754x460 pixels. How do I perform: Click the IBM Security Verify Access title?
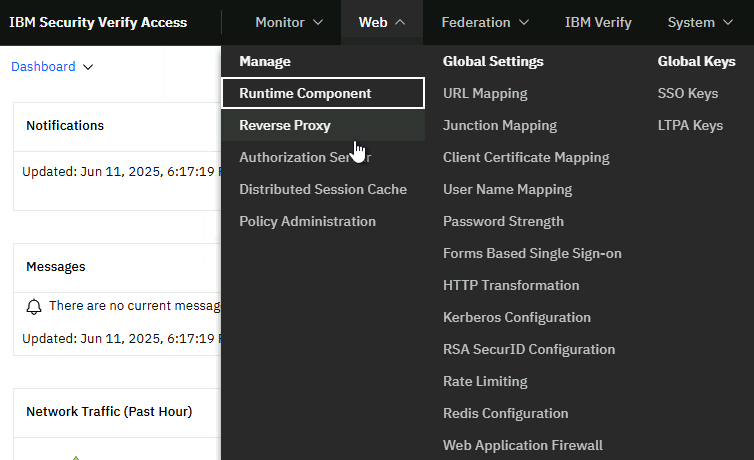click(x=98, y=23)
